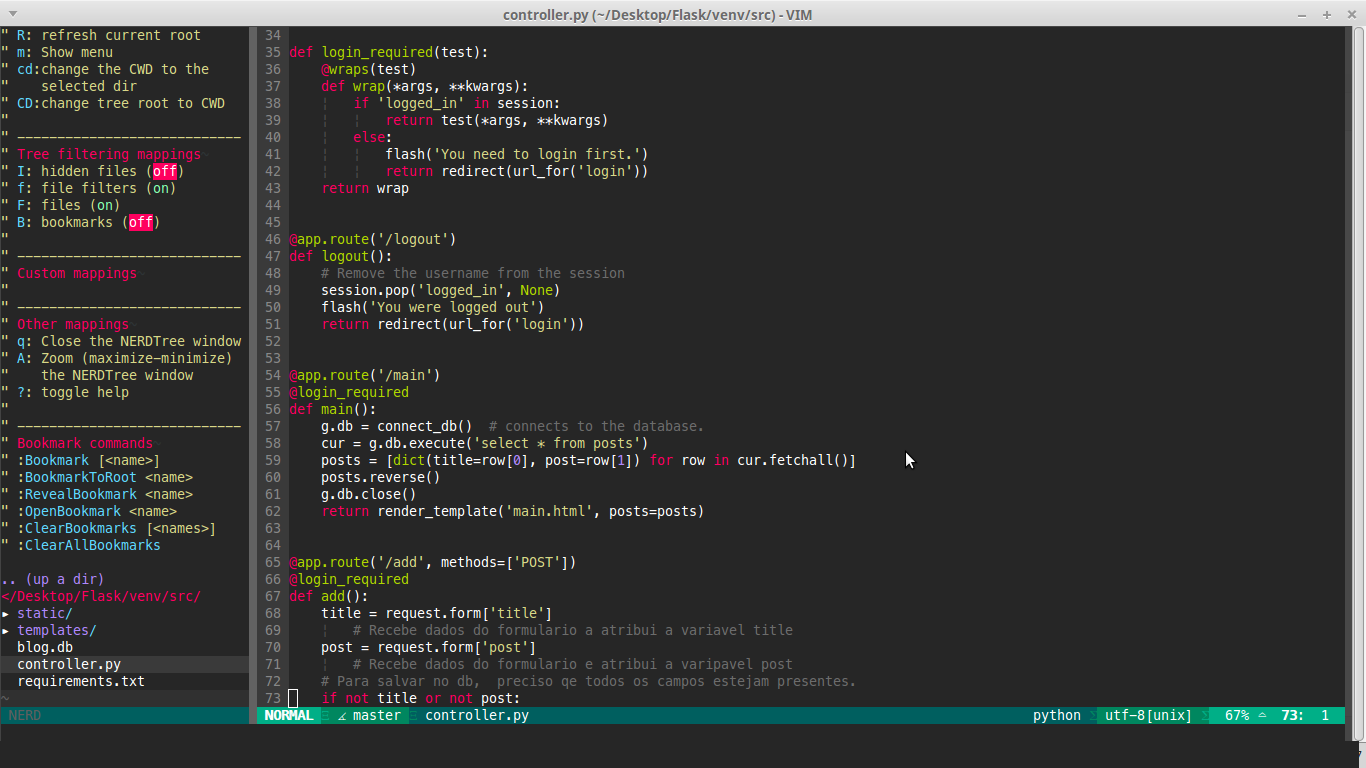Image resolution: width=1366 pixels, height=768 pixels.
Task: Click 'def logout():' on line 47
Action: point(341,256)
